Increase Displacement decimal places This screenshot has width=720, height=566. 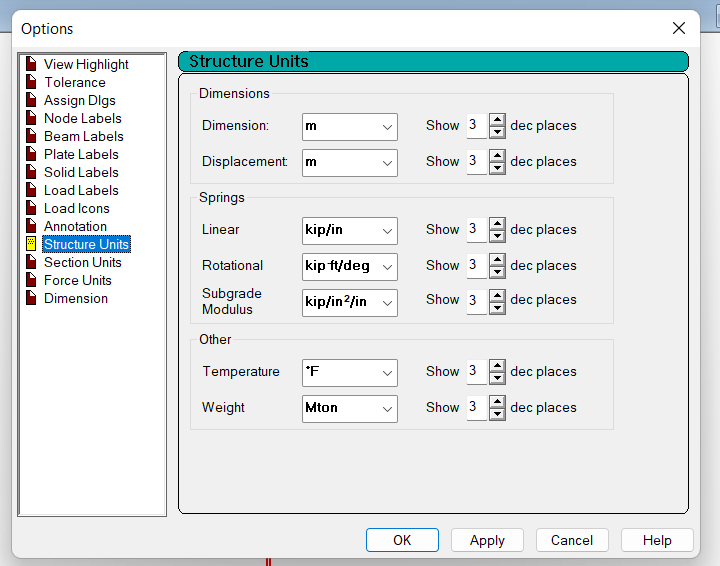pos(497,155)
